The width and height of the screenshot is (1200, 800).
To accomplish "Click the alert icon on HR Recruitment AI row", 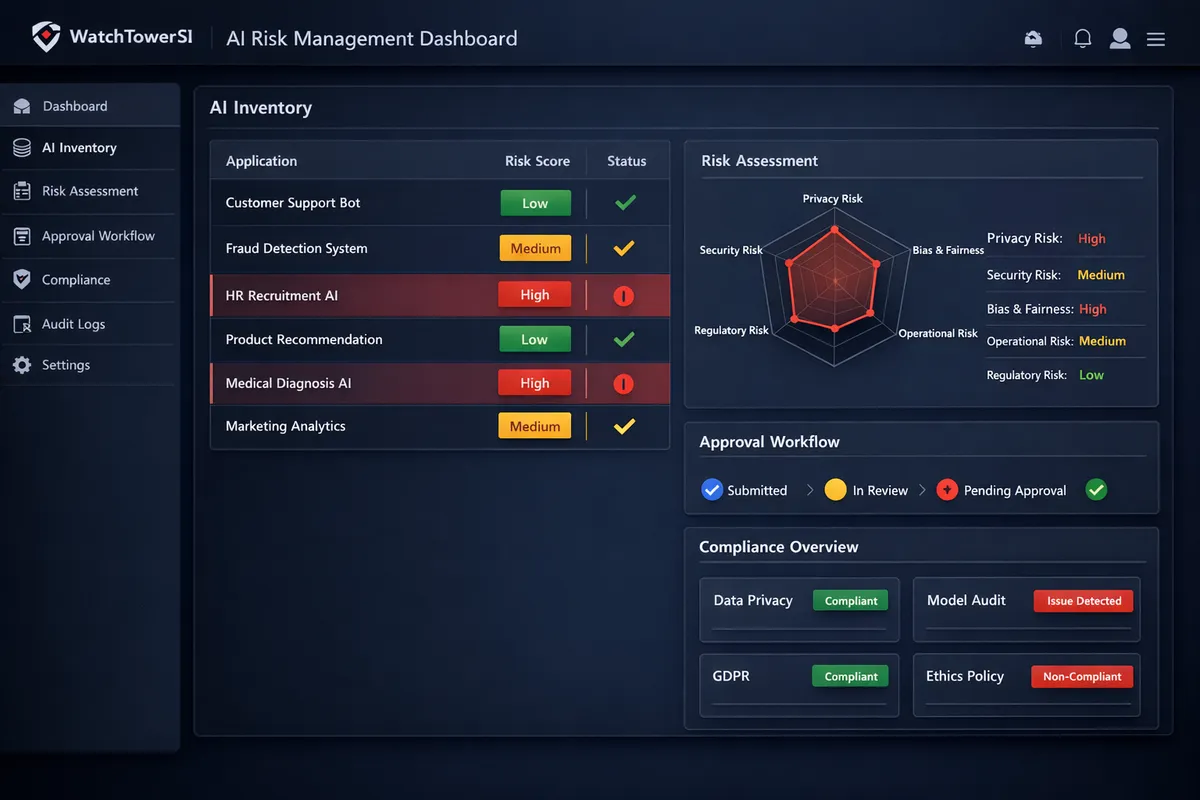I will (x=624, y=295).
